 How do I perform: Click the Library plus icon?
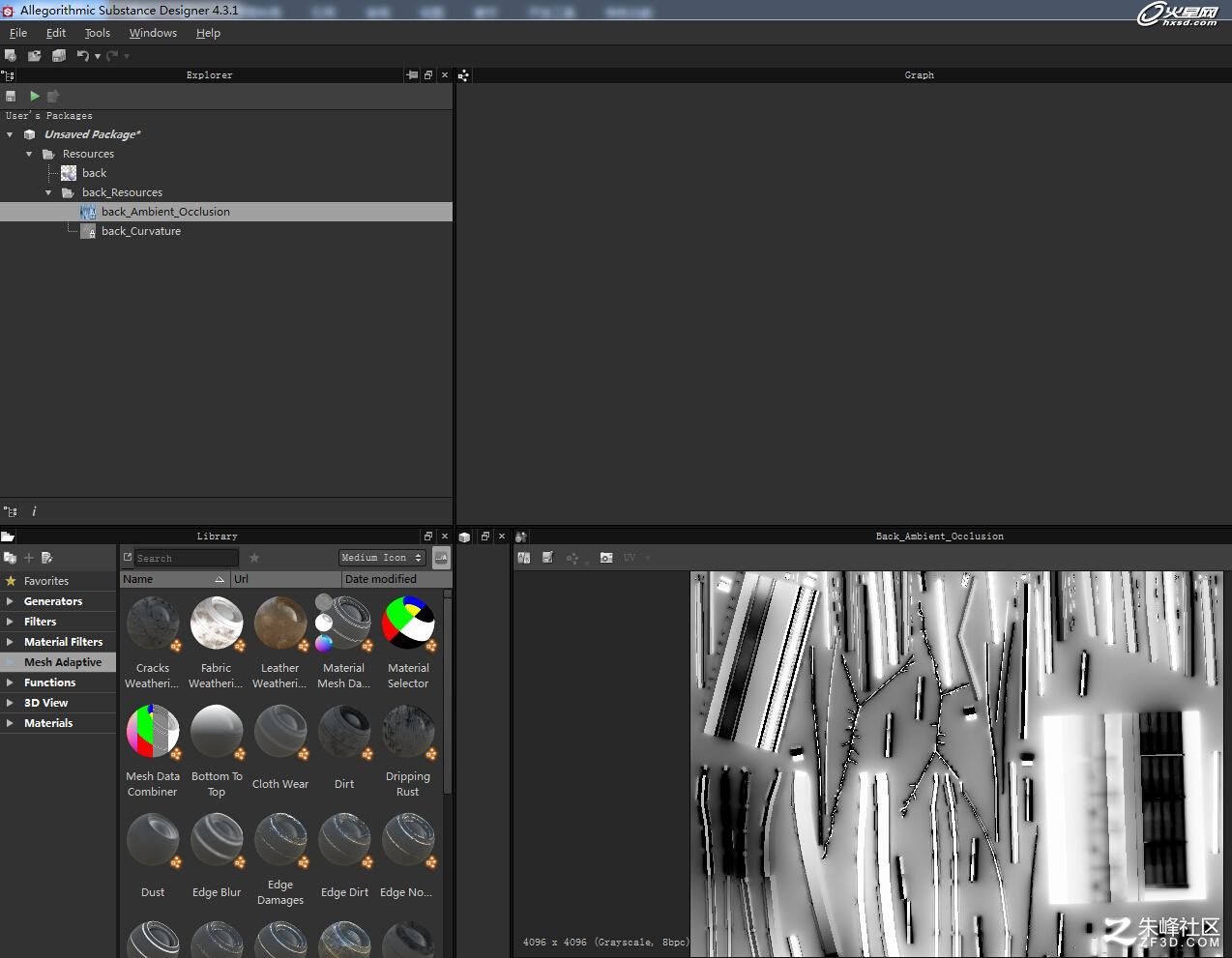coord(29,558)
